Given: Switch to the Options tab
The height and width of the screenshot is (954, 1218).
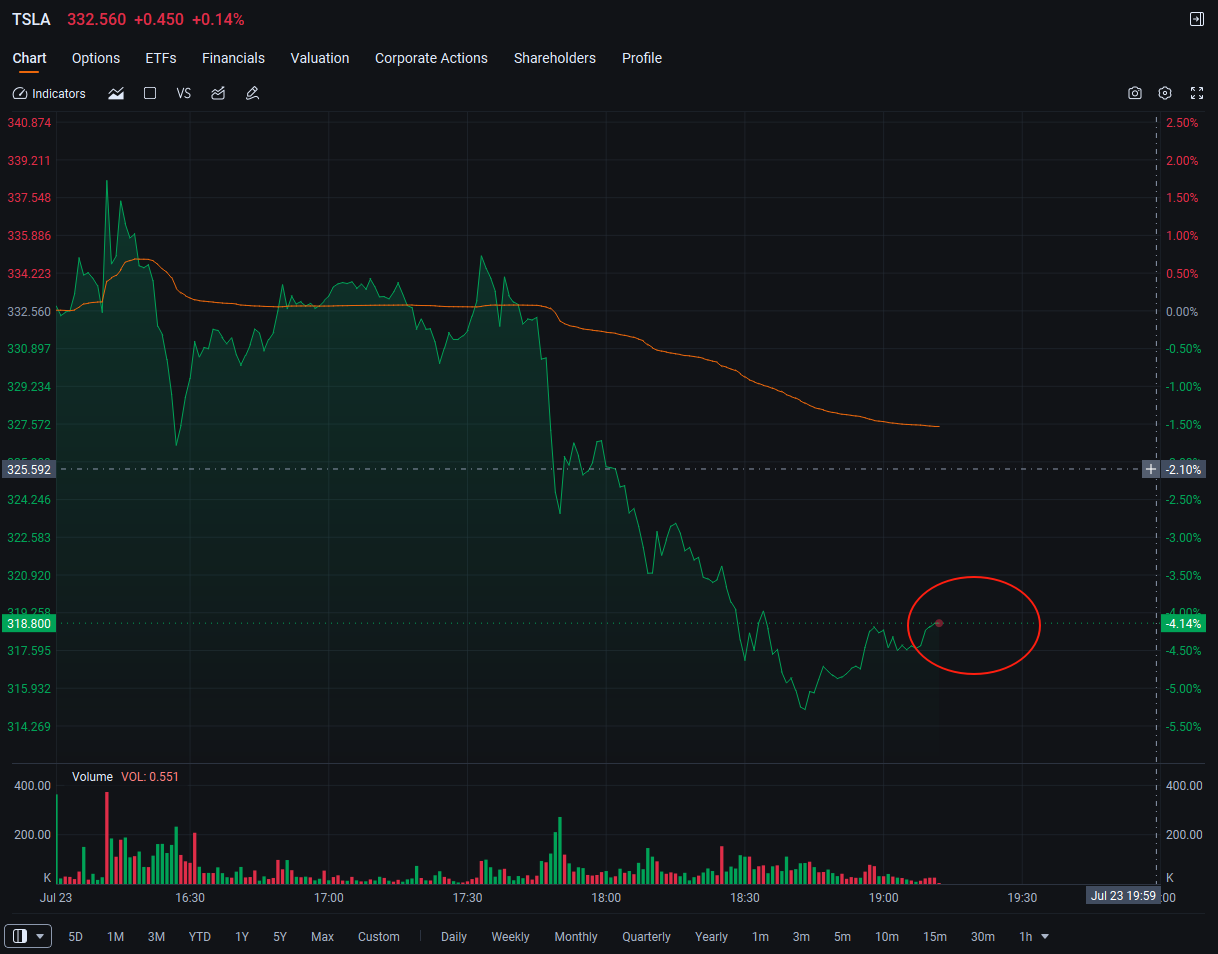Looking at the screenshot, I should pos(96,58).
